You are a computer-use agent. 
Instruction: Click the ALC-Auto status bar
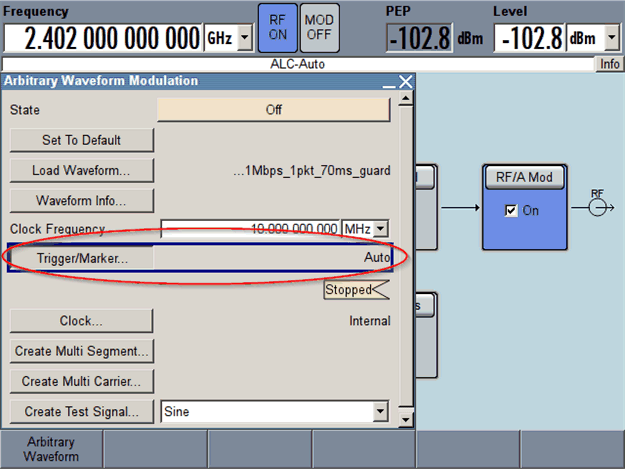click(x=298, y=64)
